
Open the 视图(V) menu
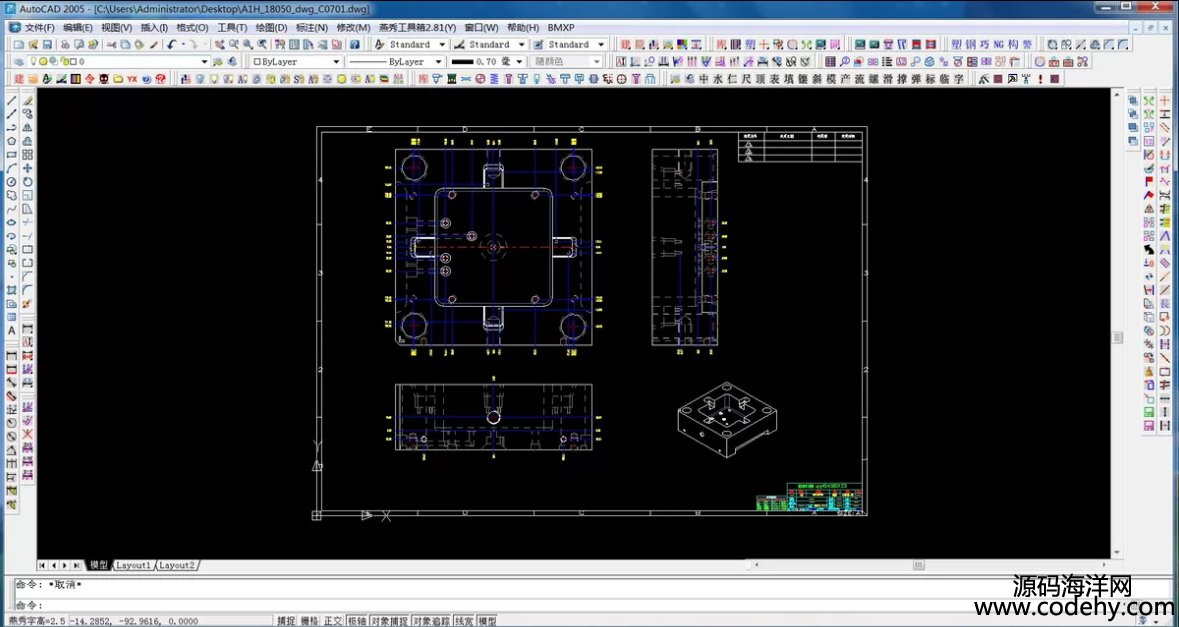(117, 28)
